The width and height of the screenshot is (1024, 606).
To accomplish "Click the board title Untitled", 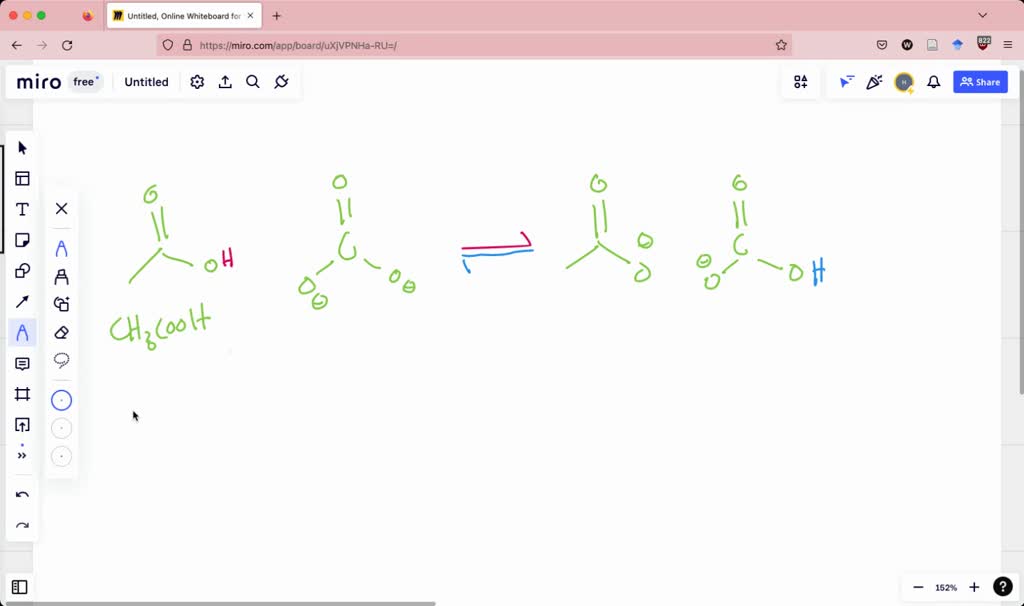I will (x=146, y=82).
